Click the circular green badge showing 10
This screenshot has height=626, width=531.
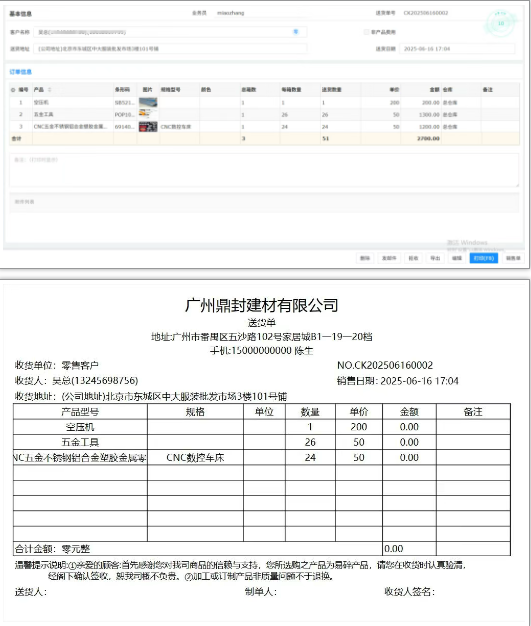(501, 24)
